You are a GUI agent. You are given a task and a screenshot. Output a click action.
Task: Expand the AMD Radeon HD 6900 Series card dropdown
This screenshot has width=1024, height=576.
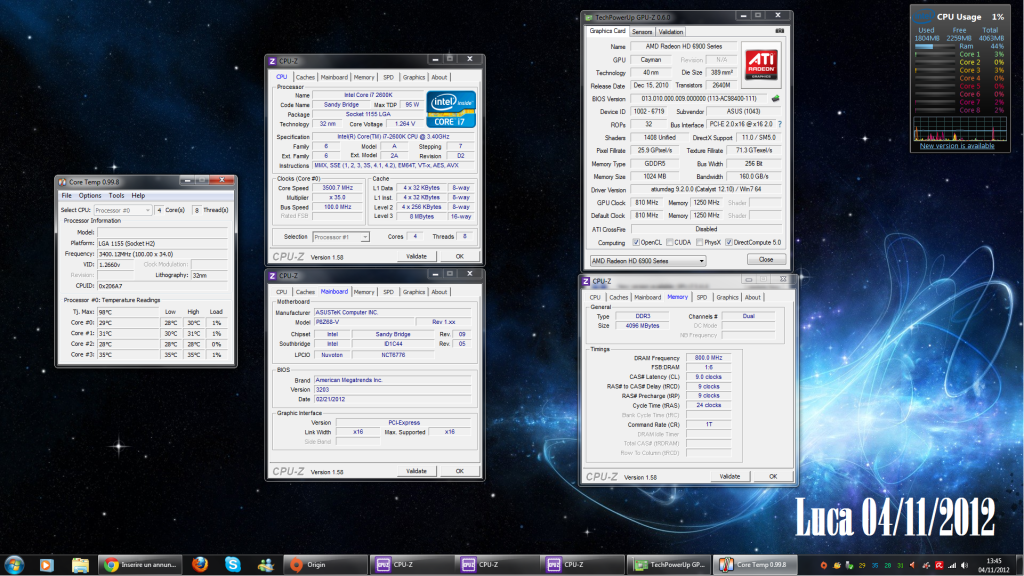648,261
